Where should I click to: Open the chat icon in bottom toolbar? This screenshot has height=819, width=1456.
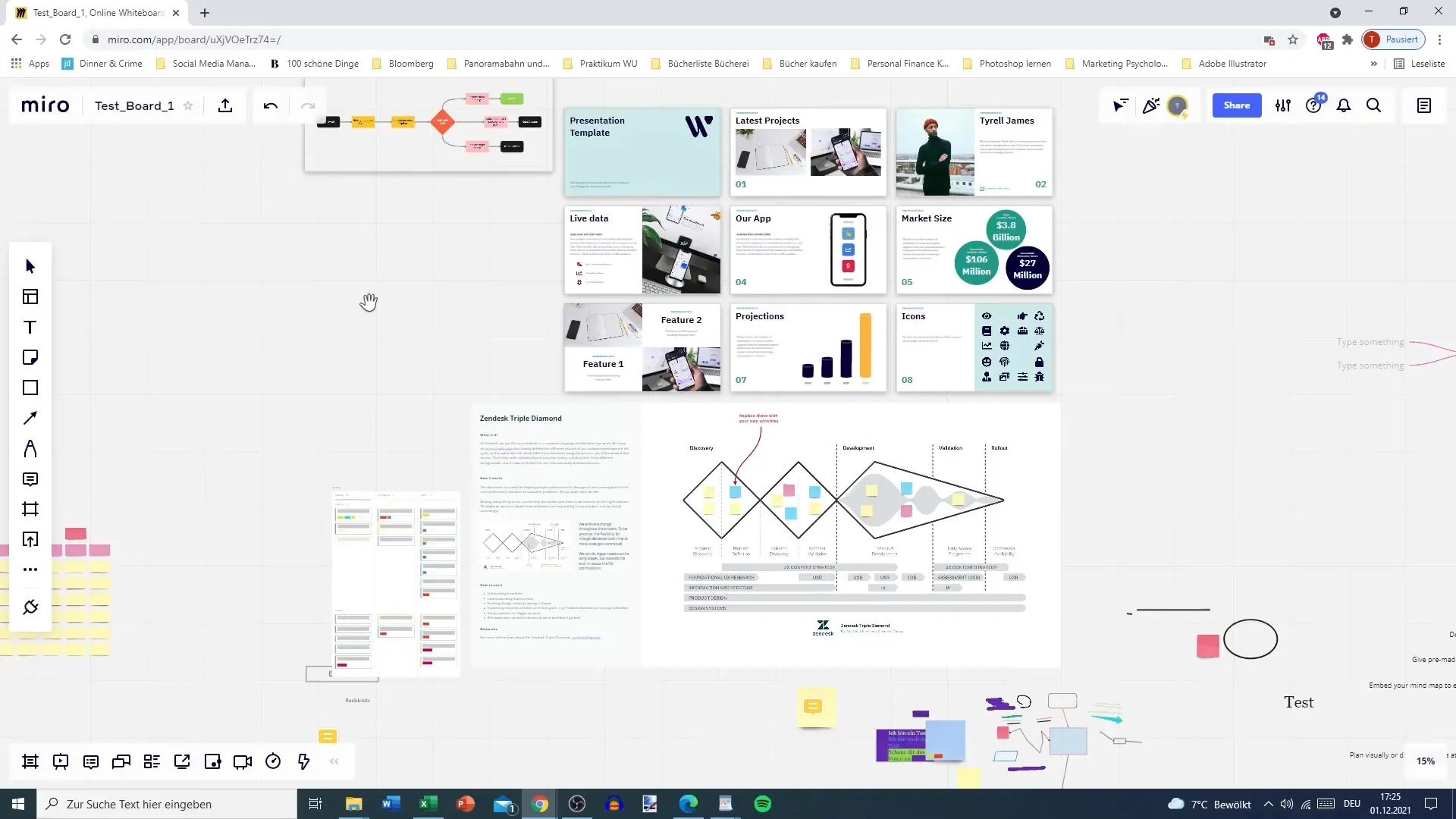(121, 761)
